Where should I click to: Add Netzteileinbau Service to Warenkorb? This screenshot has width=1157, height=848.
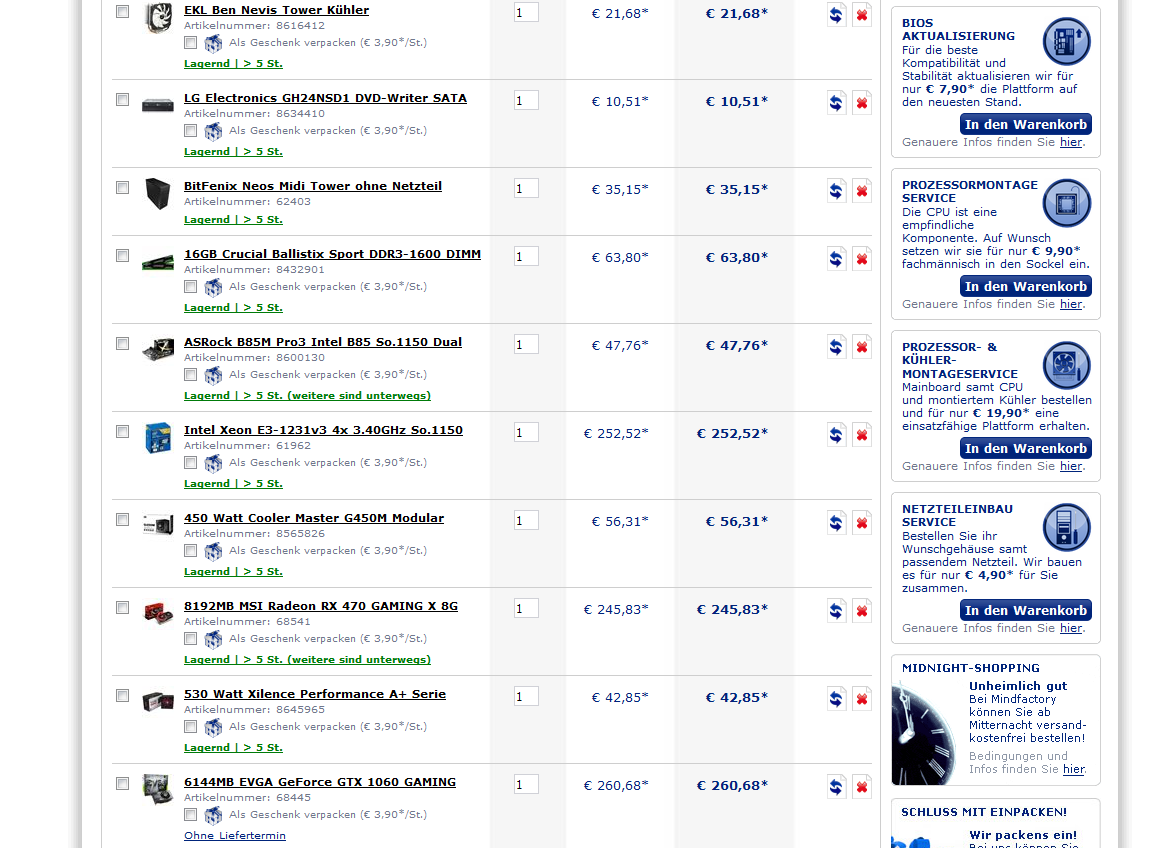point(1026,610)
